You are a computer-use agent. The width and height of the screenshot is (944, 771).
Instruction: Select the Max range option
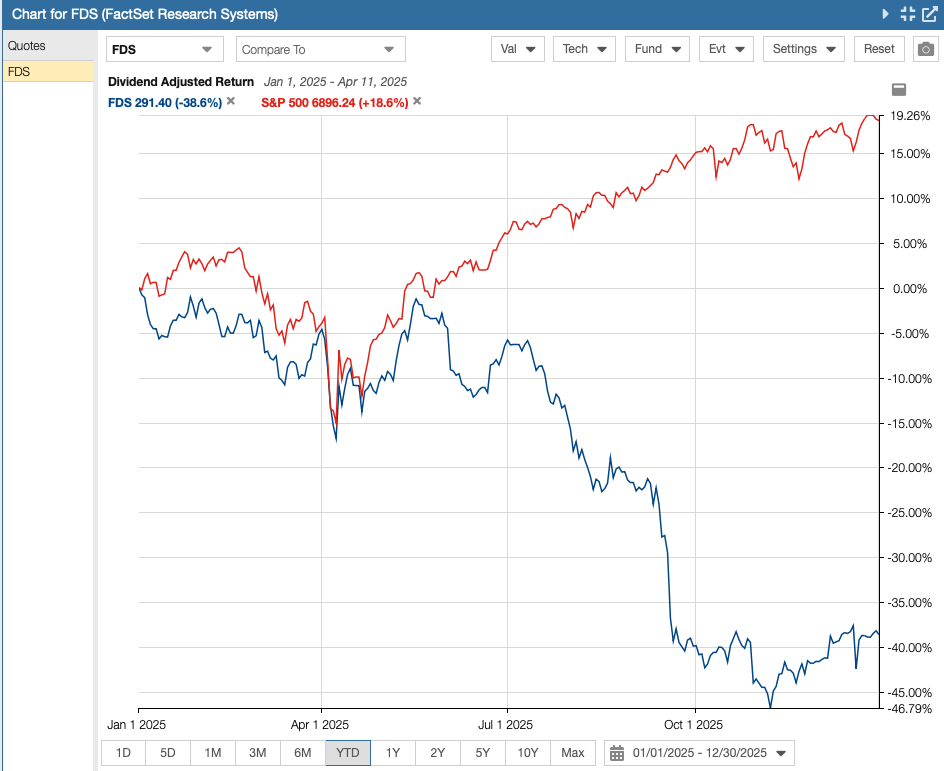(571, 753)
